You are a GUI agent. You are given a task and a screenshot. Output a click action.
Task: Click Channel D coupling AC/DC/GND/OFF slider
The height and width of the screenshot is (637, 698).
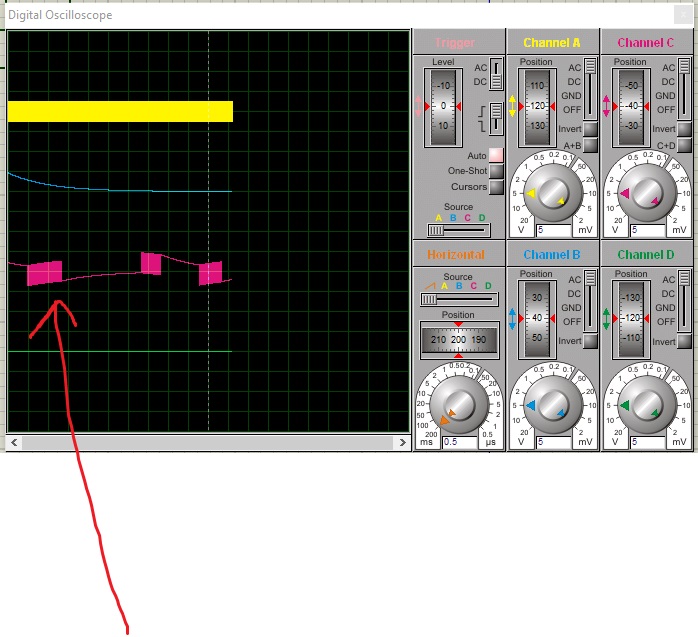[x=684, y=300]
